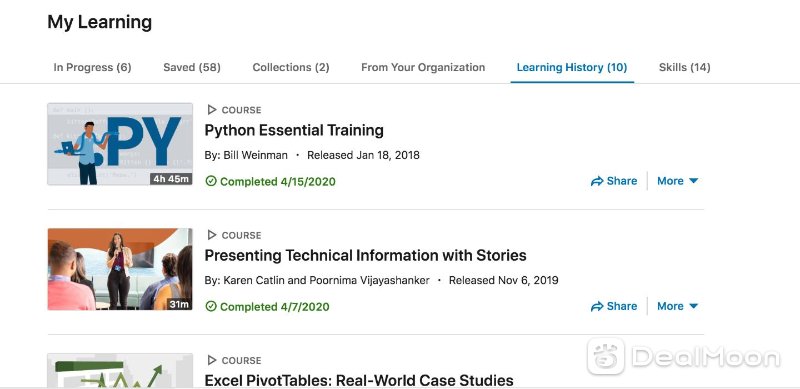Click the Released Nov 6, 2019 text
This screenshot has width=800, height=389.
pyautogui.click(x=504, y=280)
